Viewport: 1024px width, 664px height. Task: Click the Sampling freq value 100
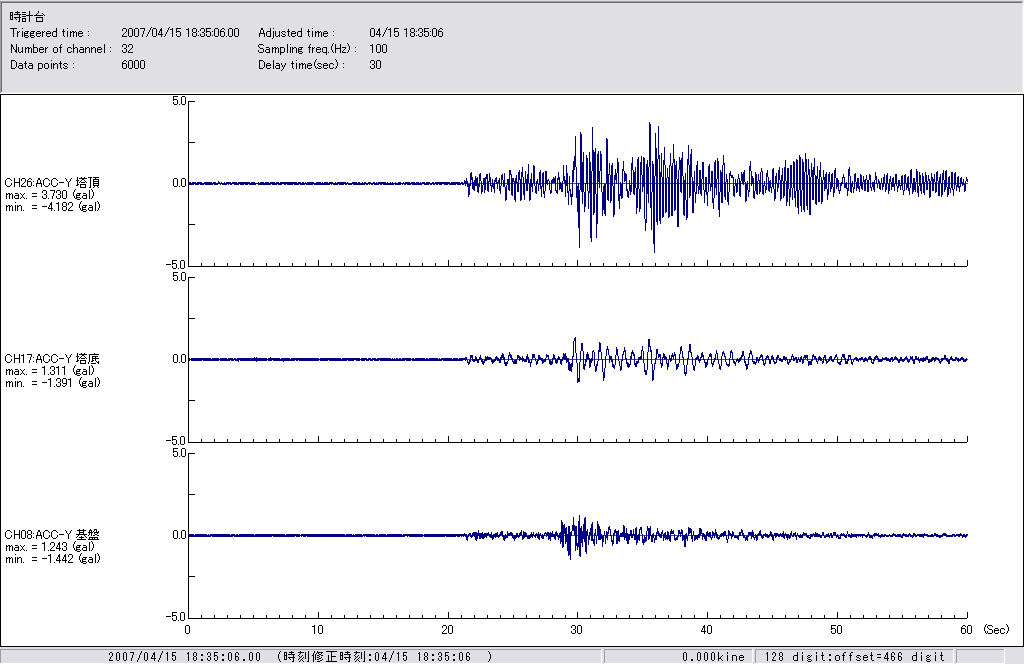pyautogui.click(x=378, y=49)
